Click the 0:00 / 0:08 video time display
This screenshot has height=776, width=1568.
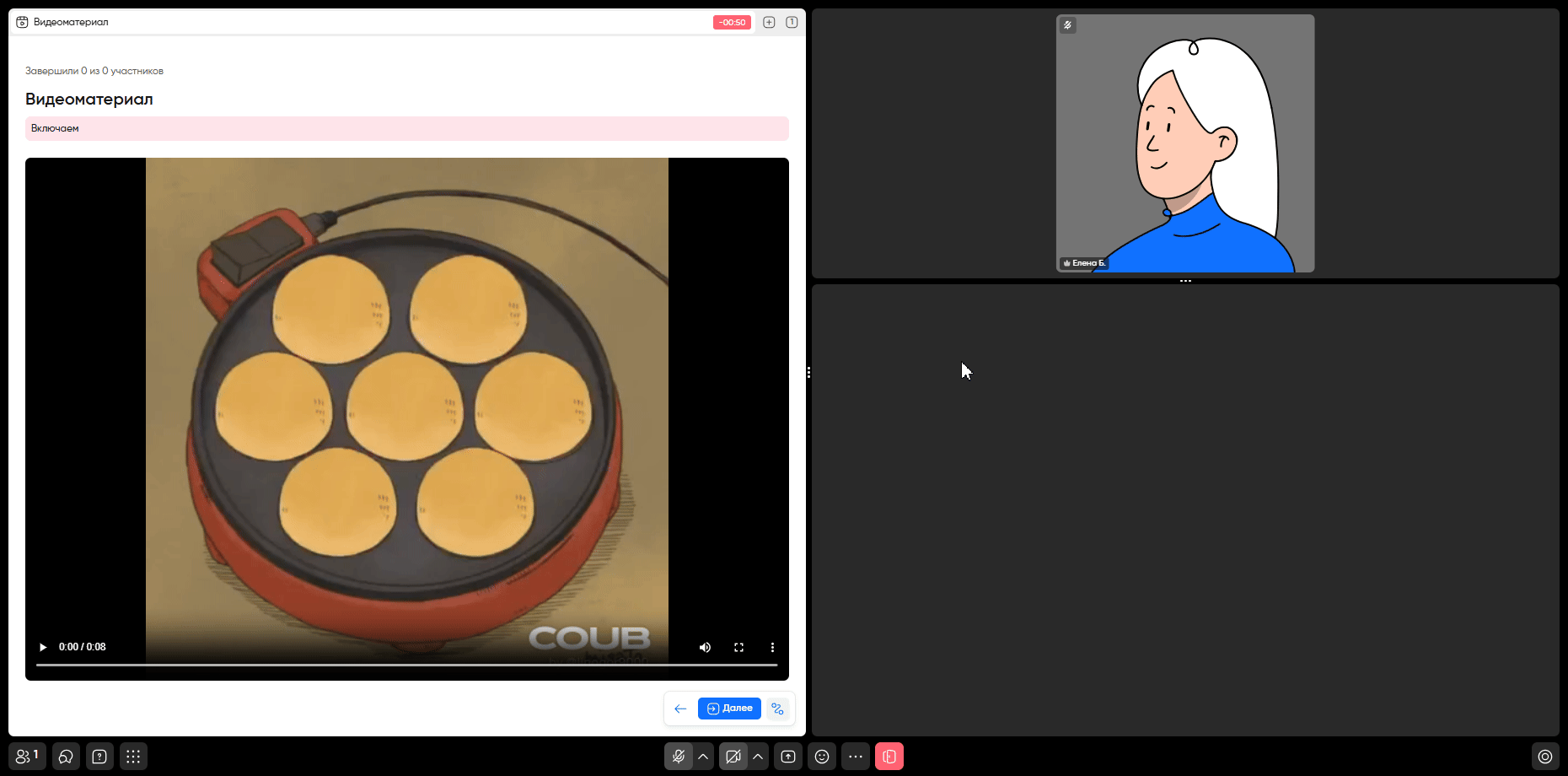coord(83,647)
